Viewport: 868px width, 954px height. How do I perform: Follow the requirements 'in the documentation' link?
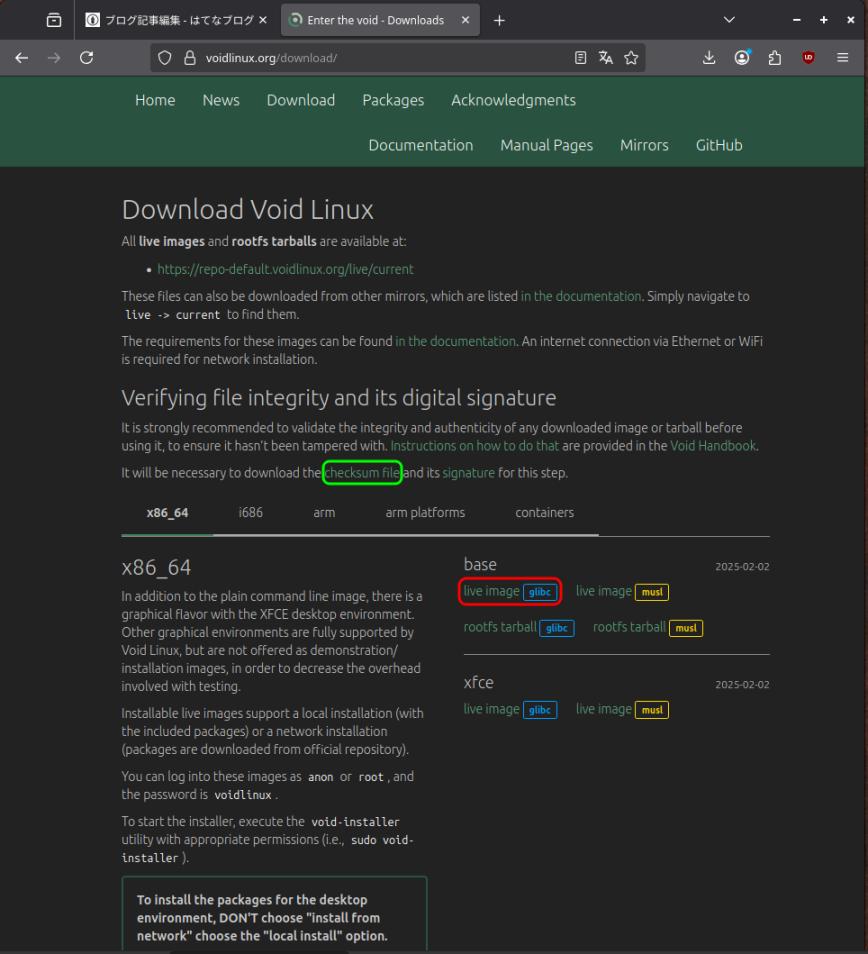point(456,341)
